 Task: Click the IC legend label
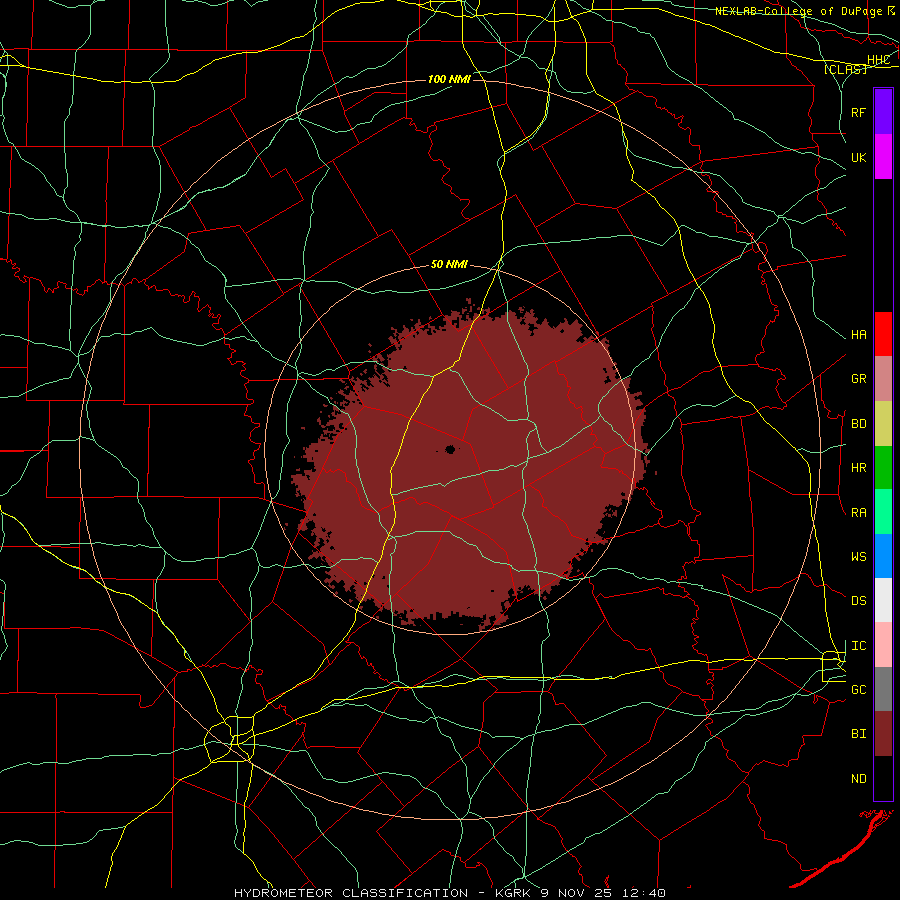click(x=858, y=646)
